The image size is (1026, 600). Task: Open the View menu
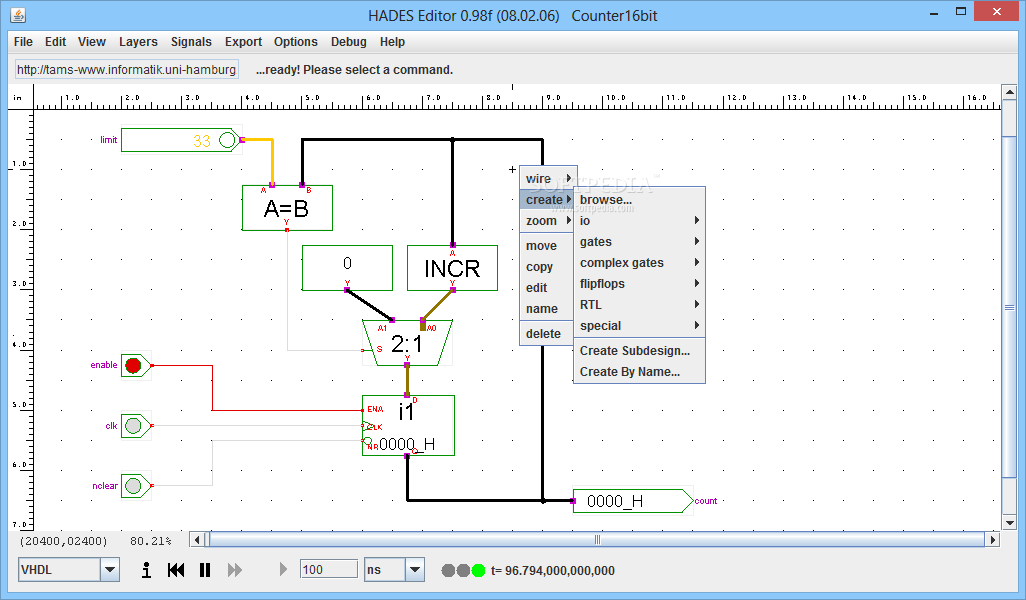[92, 42]
